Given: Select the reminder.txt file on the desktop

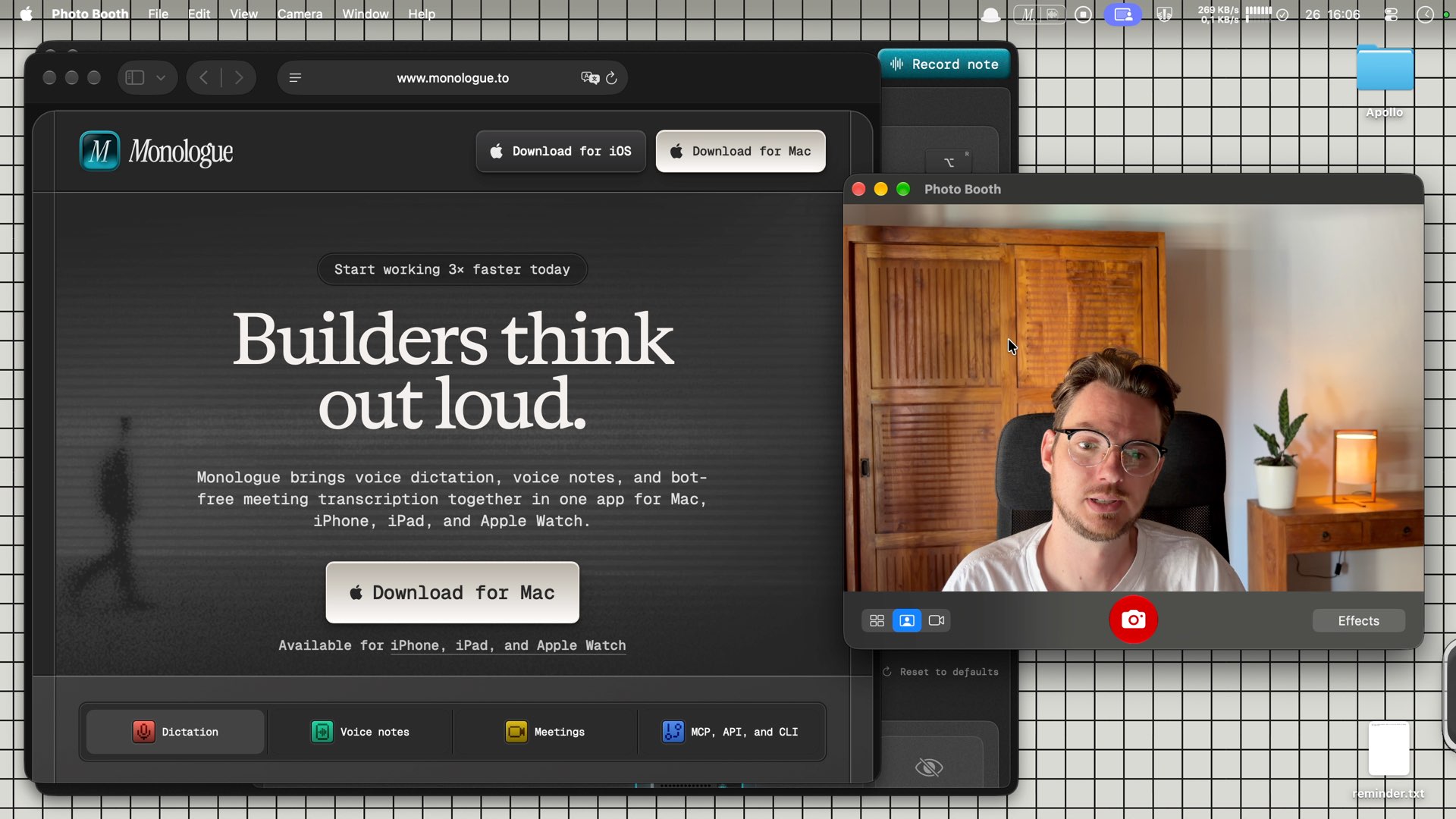Looking at the screenshot, I should [x=1389, y=760].
